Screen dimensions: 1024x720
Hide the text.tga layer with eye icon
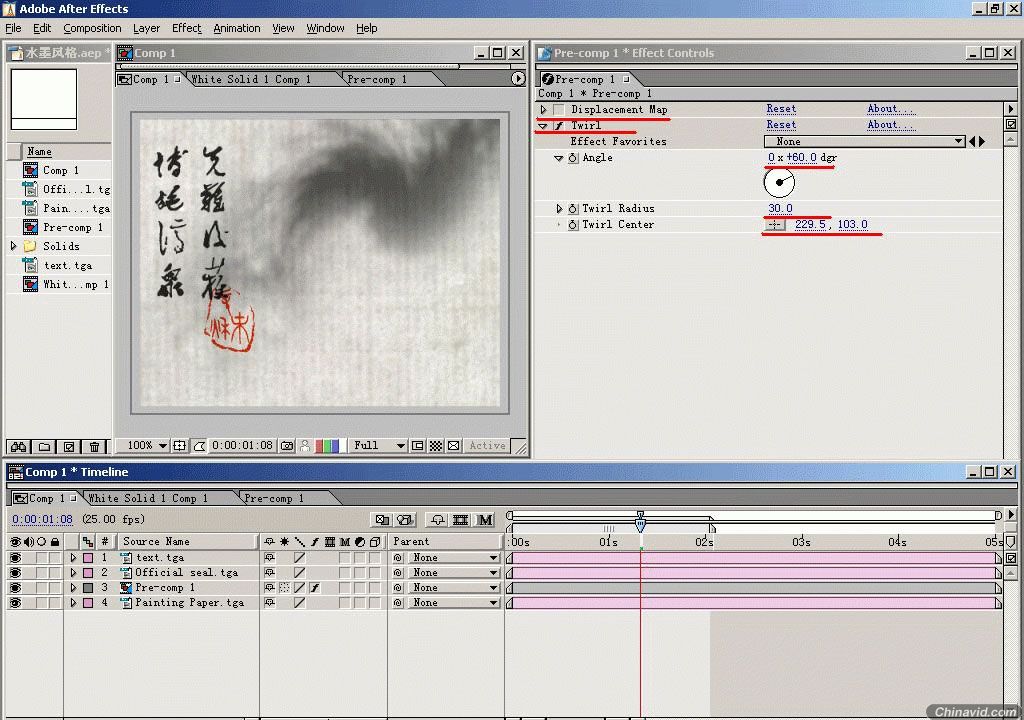click(15, 558)
